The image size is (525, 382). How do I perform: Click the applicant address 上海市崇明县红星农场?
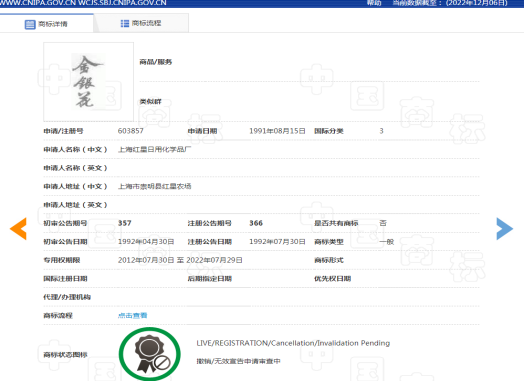click(155, 186)
